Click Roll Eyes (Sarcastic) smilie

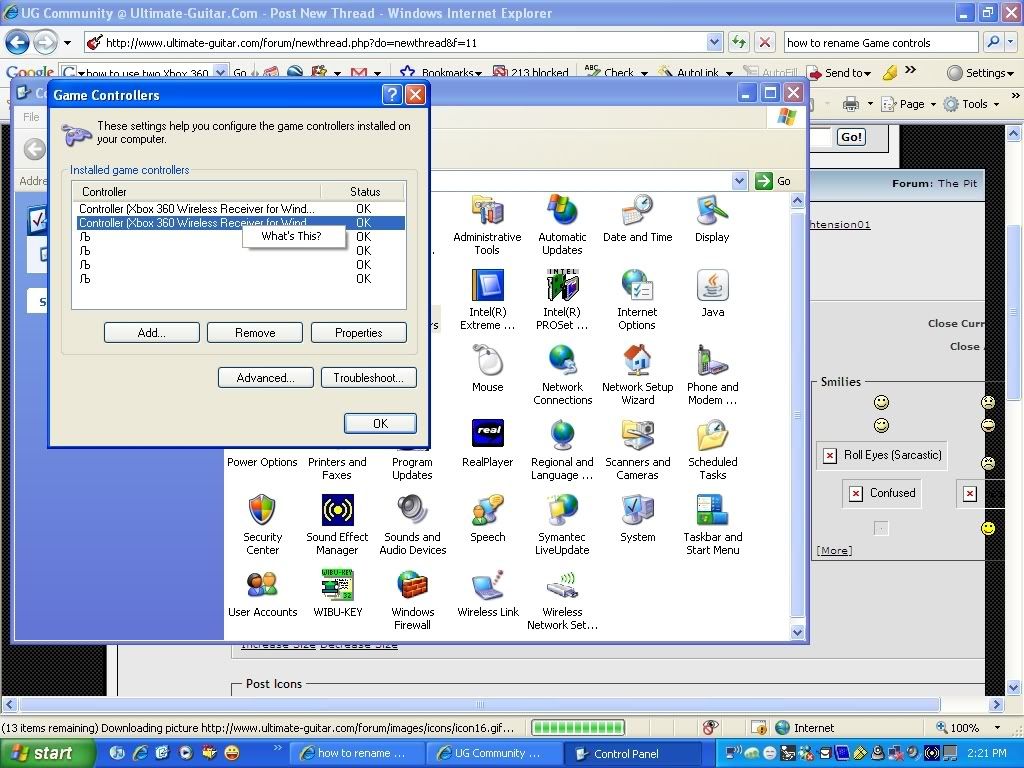[882, 455]
